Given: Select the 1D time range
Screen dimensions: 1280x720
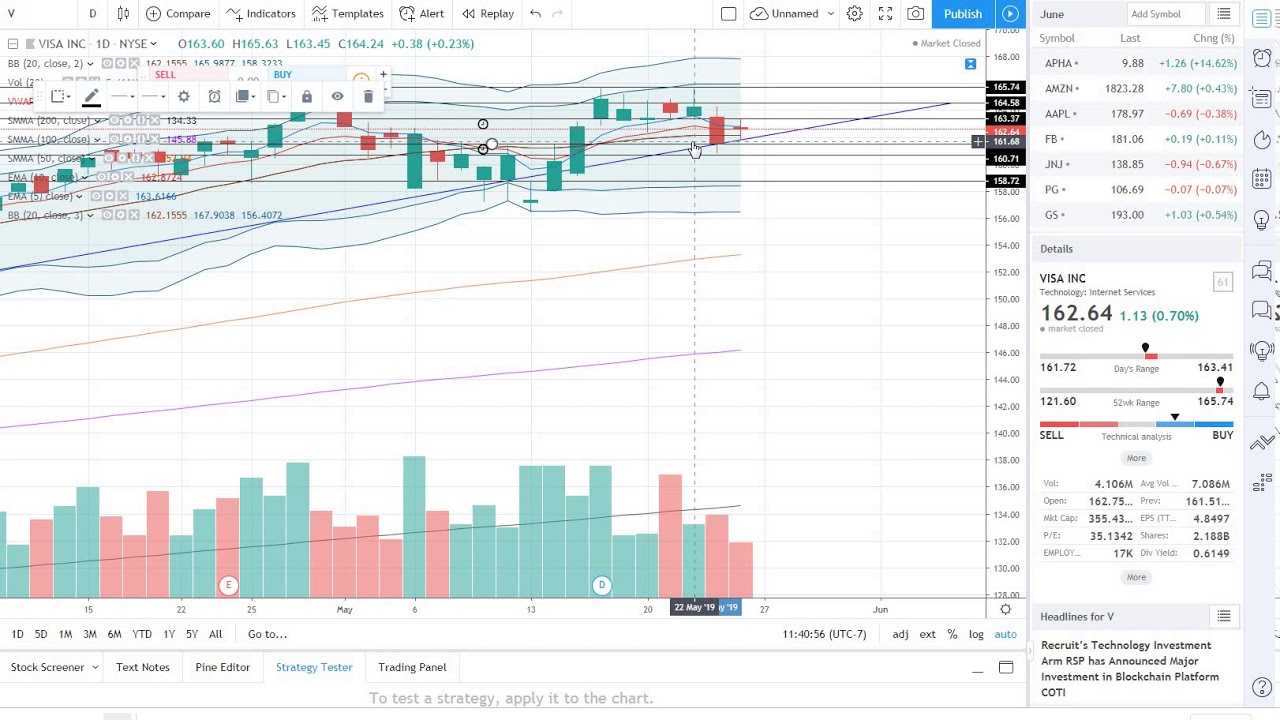Looking at the screenshot, I should (x=17, y=634).
